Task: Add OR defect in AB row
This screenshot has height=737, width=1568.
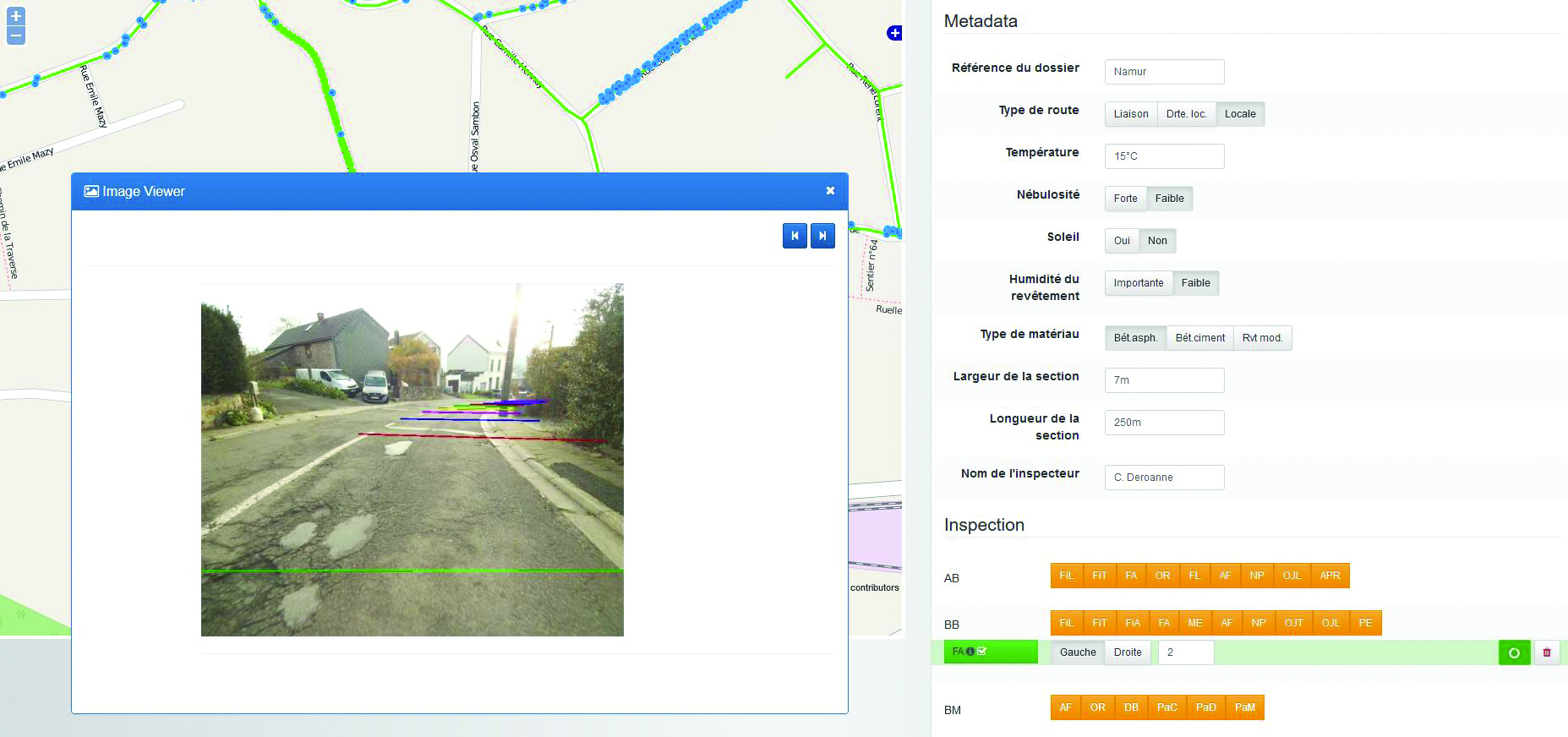Action: pos(1163,576)
